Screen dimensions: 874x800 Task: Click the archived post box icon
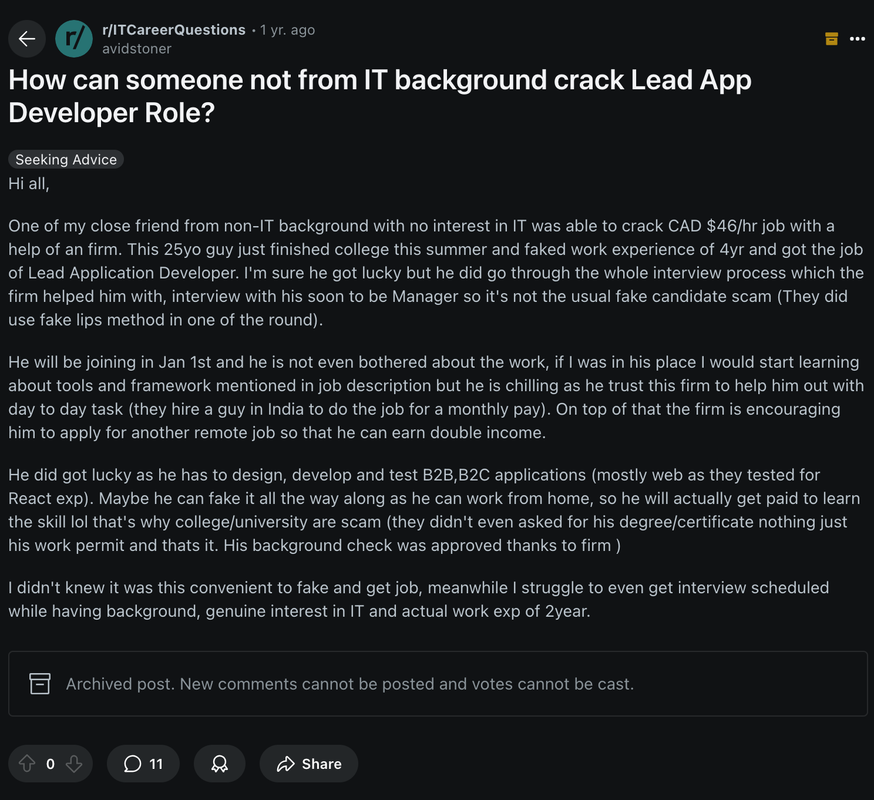[40, 683]
